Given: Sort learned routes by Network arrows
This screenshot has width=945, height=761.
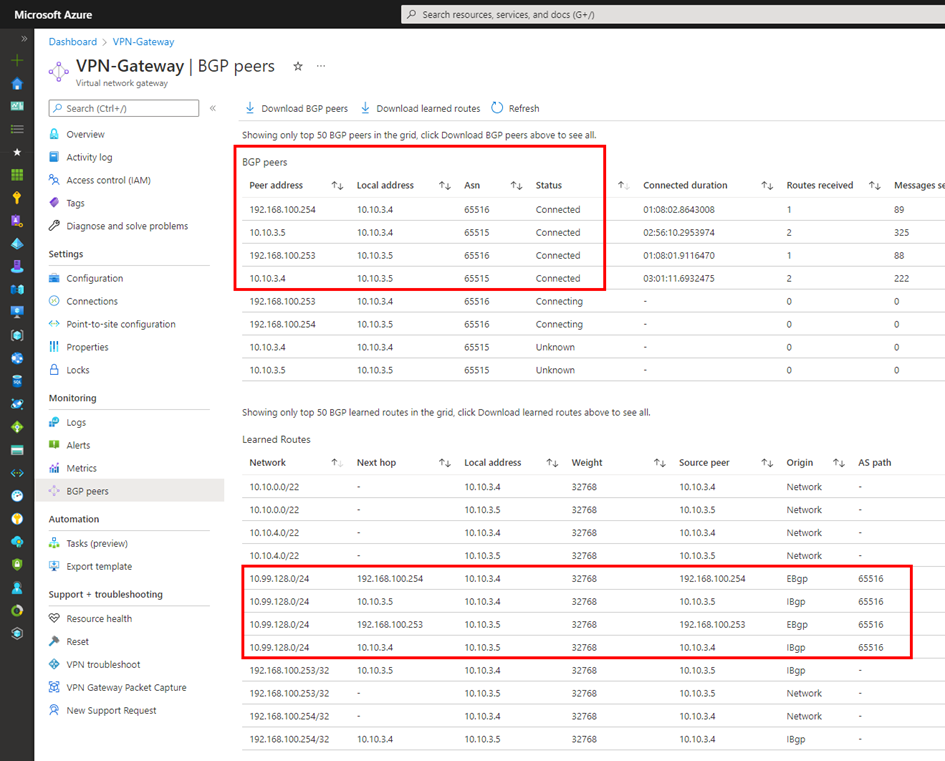Looking at the screenshot, I should click(x=337, y=463).
